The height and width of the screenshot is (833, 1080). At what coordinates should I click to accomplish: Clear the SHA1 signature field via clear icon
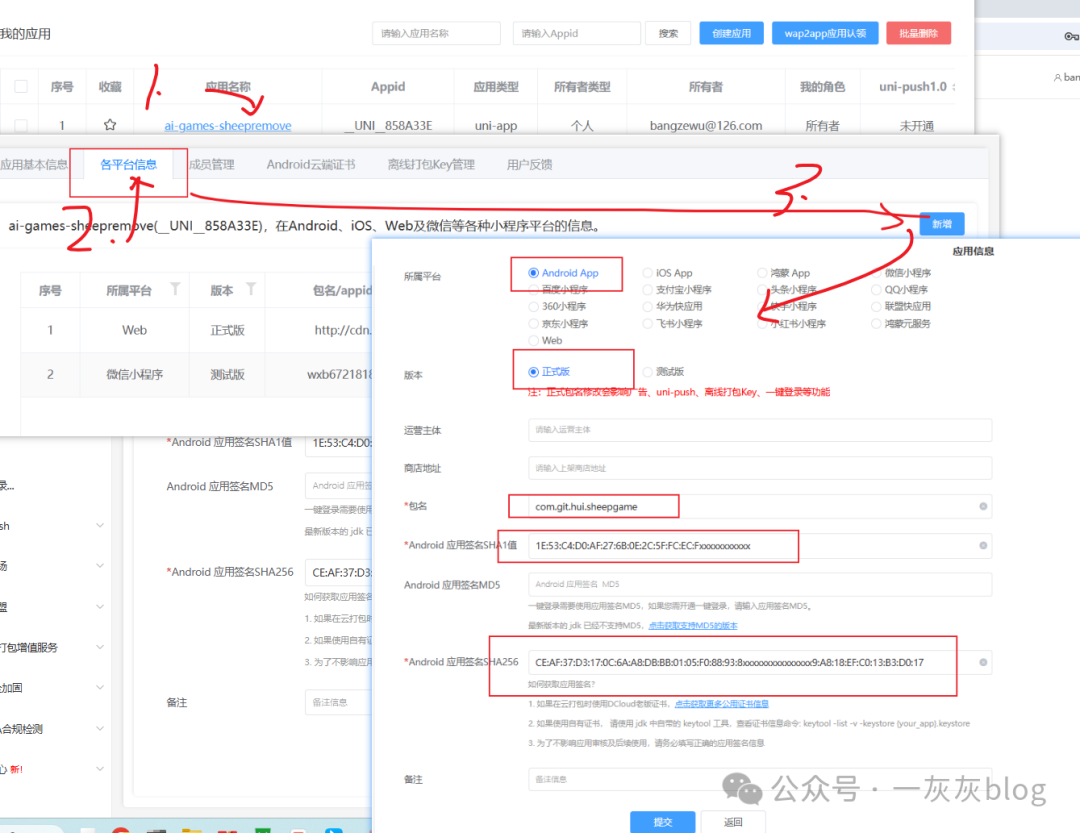click(983, 545)
